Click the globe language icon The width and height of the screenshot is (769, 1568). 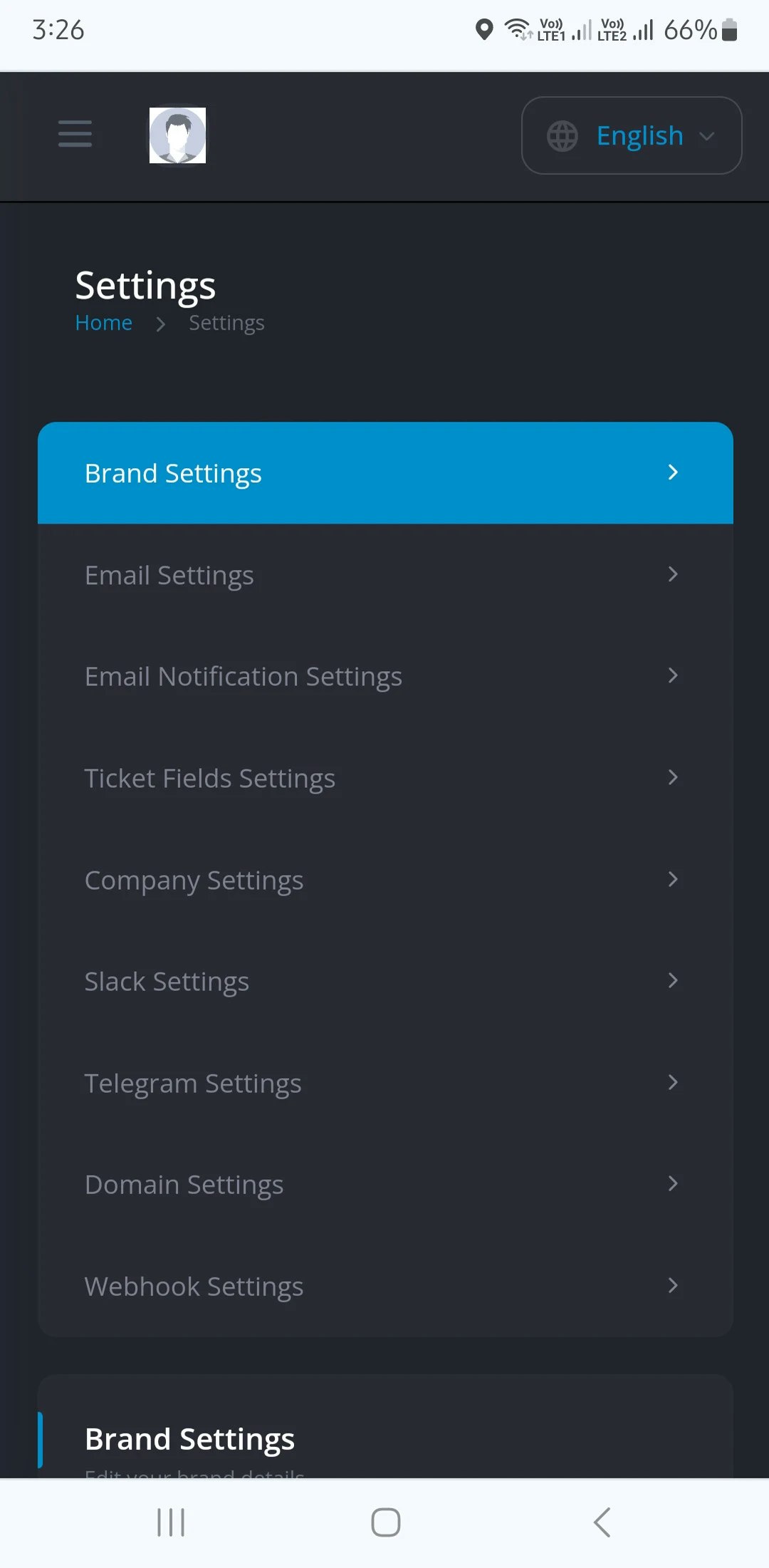(x=563, y=136)
